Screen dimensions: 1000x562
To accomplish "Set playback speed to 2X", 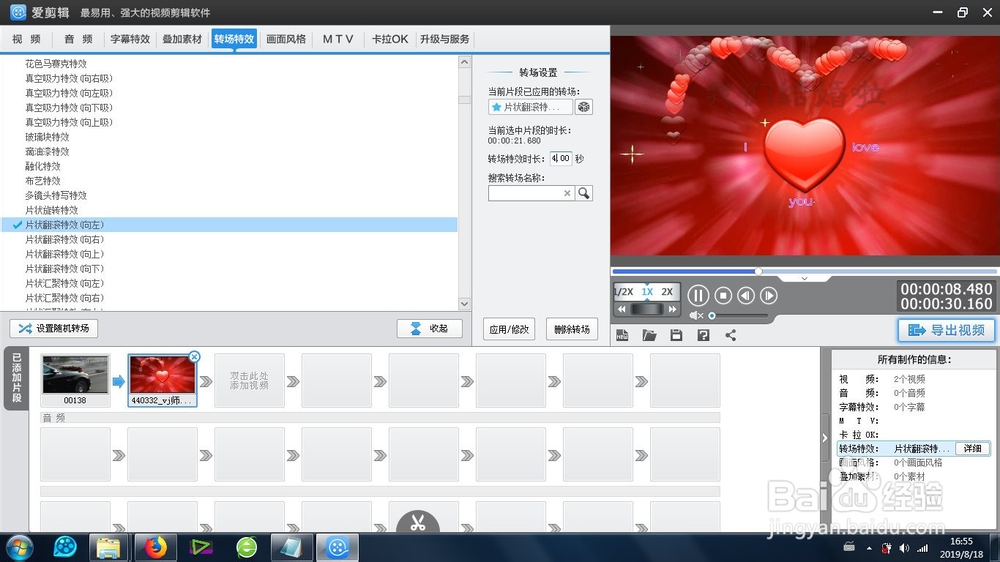I will coord(667,292).
